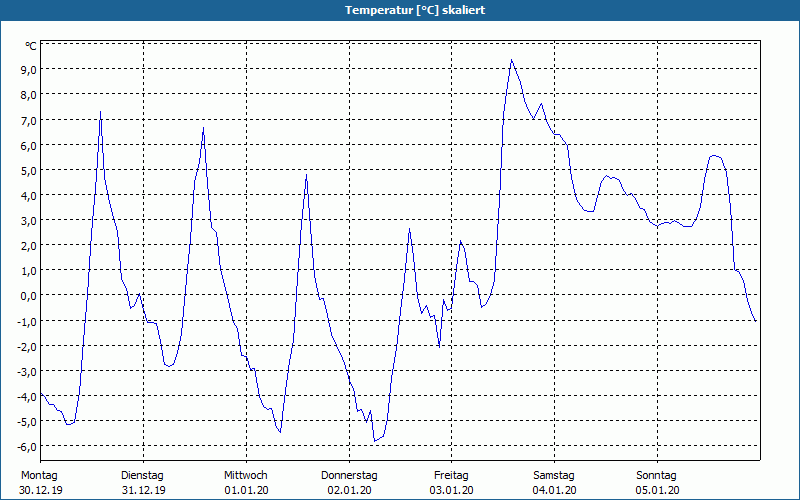
Task: Click the highest temperature peak on Friday
Action: (511, 60)
